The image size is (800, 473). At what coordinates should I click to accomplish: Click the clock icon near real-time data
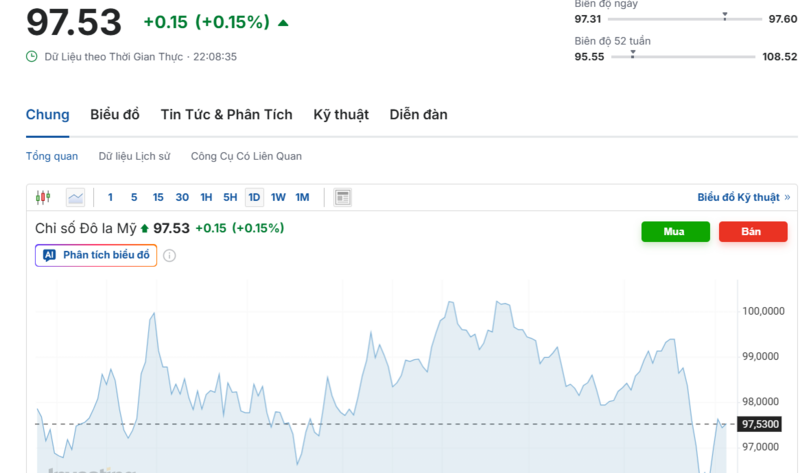click(x=32, y=57)
